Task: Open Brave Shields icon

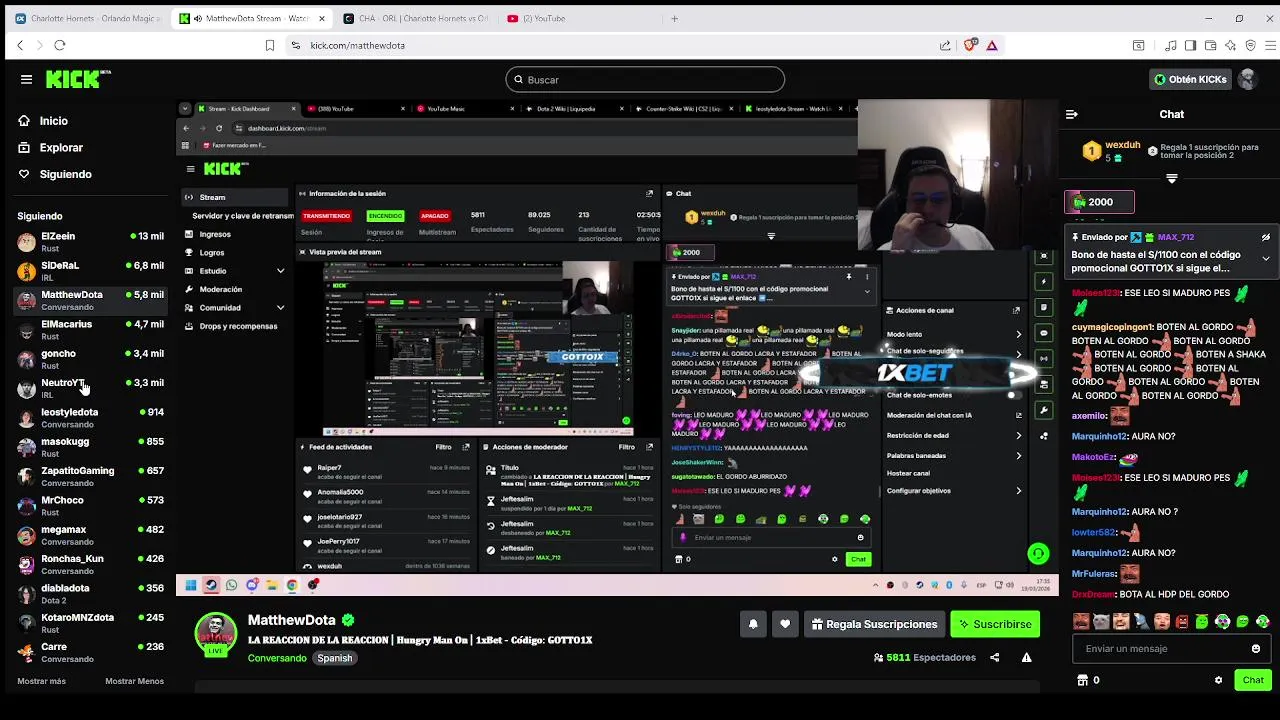Action: click(x=969, y=45)
